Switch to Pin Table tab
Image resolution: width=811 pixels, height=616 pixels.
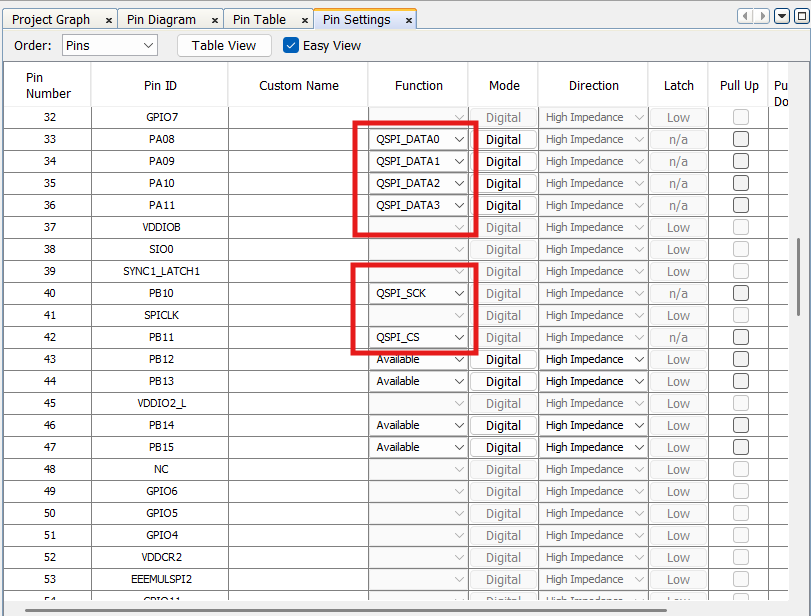tap(259, 20)
